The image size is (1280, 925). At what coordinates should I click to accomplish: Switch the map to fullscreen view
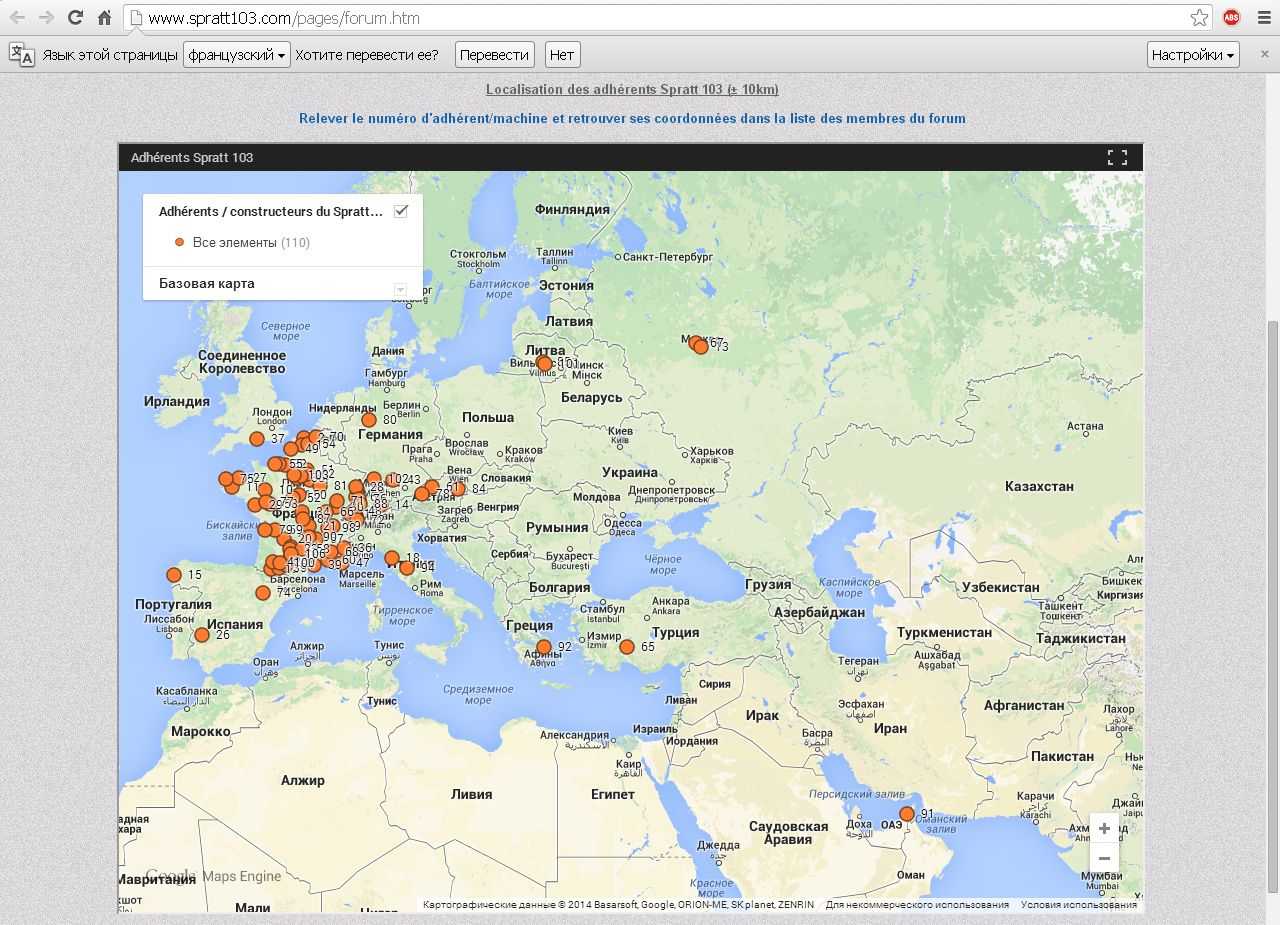click(1117, 157)
